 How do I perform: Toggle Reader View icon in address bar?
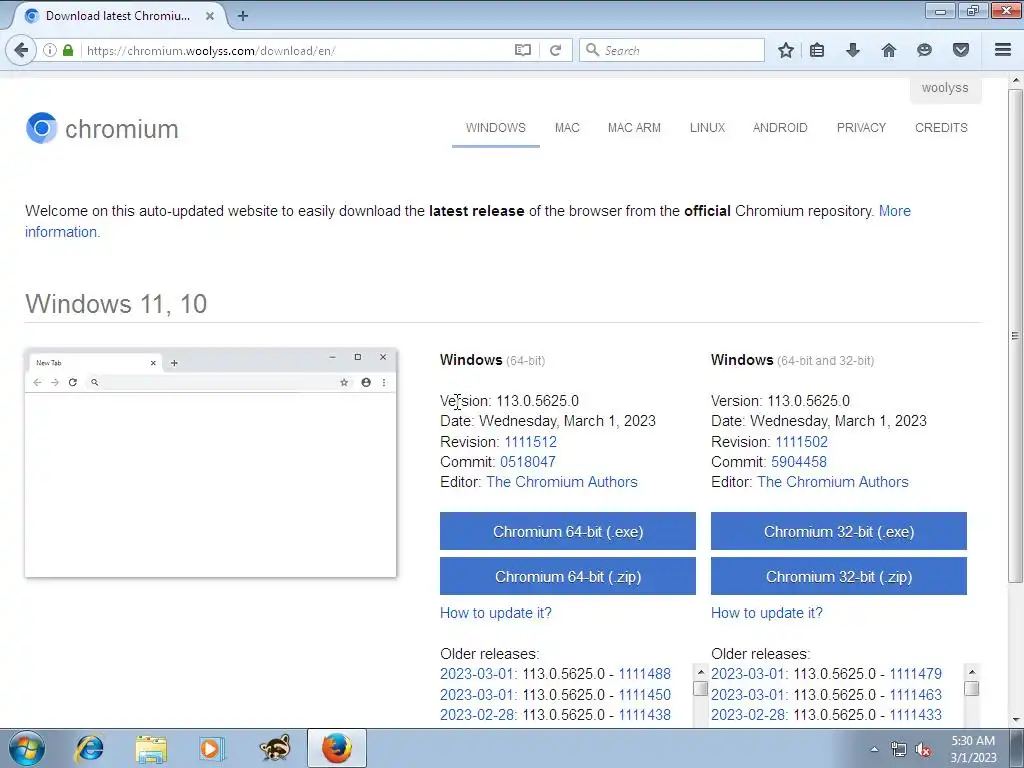click(522, 50)
